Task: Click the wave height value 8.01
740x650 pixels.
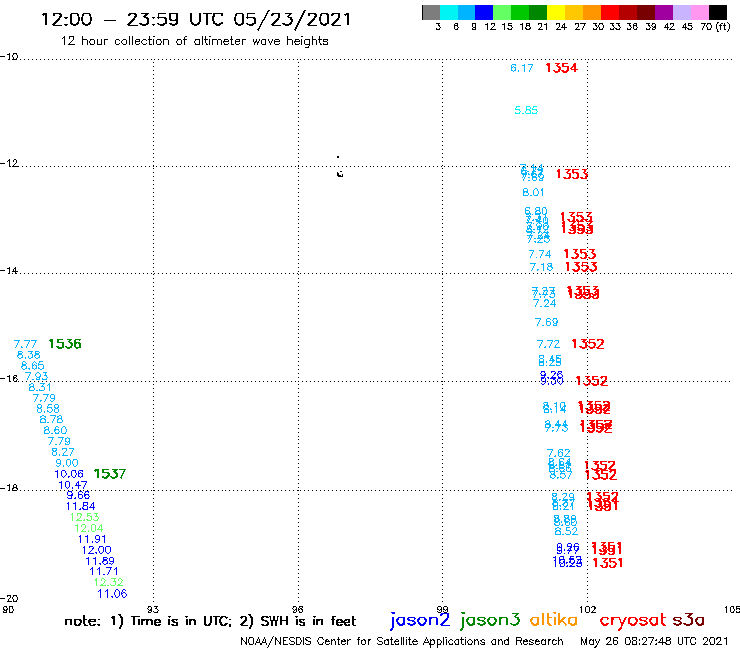Action: (x=533, y=192)
